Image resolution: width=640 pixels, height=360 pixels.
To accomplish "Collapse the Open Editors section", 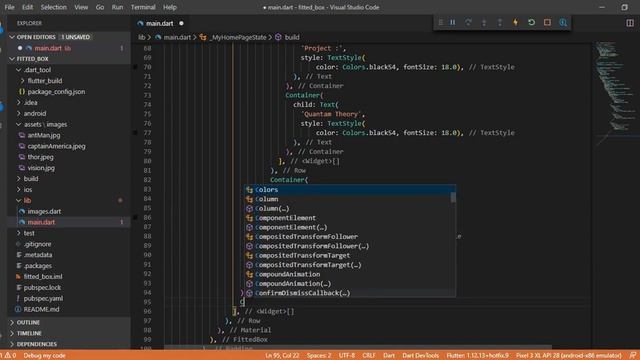I will pos(12,37).
